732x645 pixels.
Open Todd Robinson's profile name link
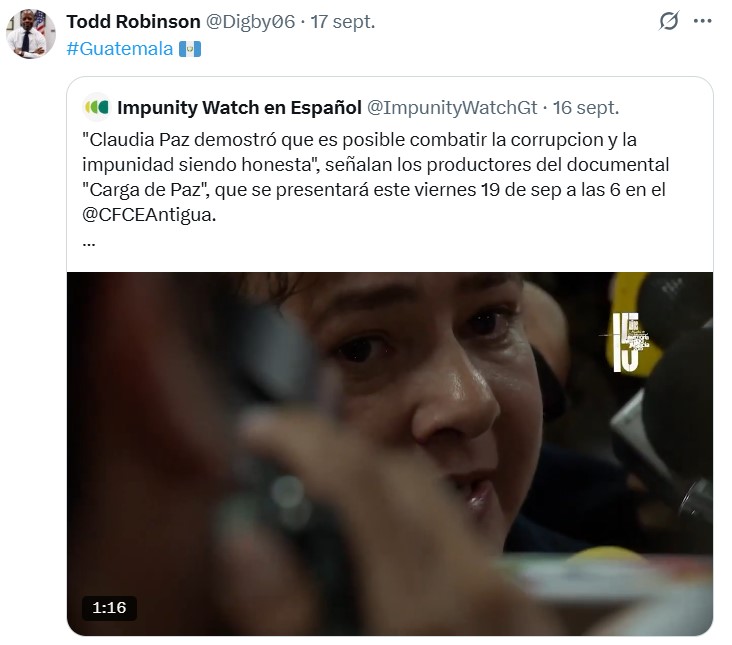(134, 21)
